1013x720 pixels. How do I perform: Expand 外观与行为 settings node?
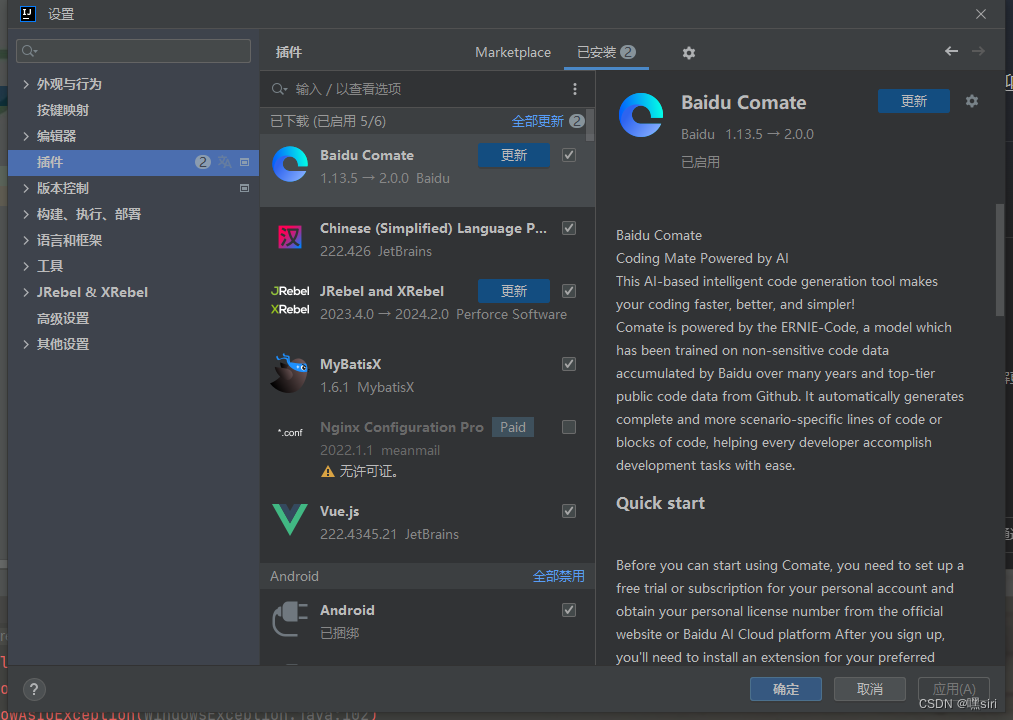[26, 84]
